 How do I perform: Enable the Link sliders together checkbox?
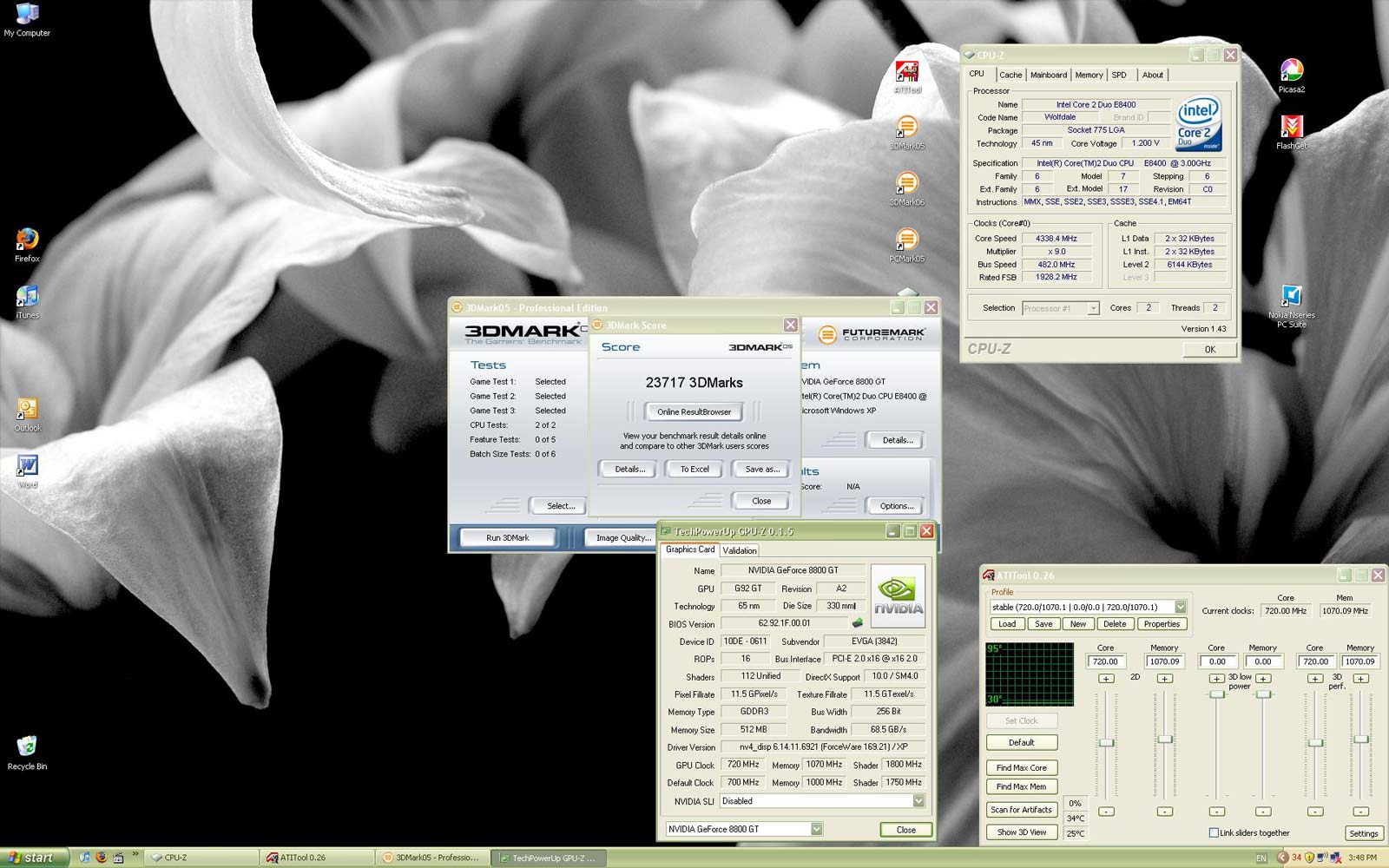tap(1214, 832)
